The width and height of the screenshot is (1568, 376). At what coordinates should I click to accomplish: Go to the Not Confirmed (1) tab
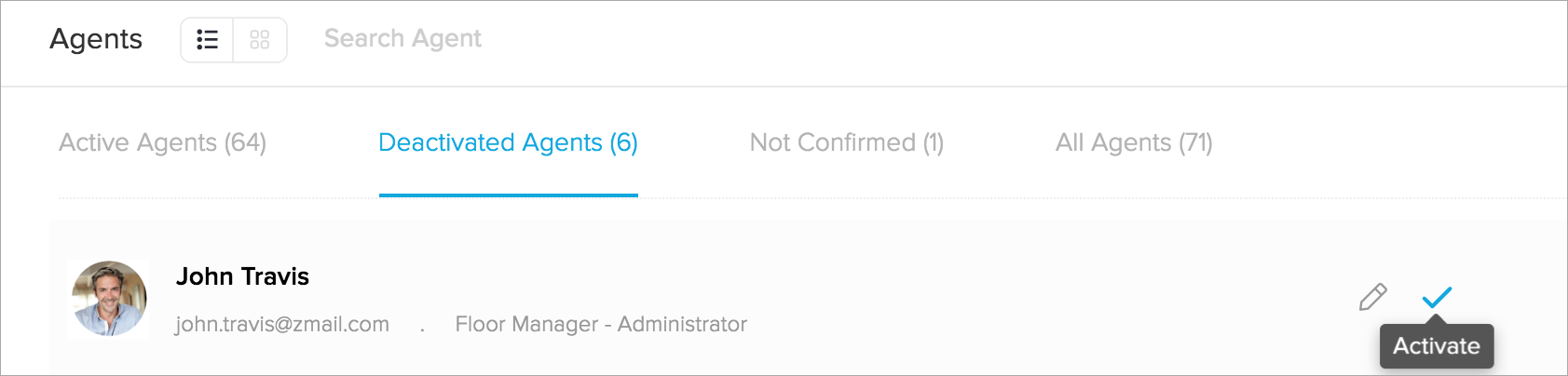click(x=846, y=142)
